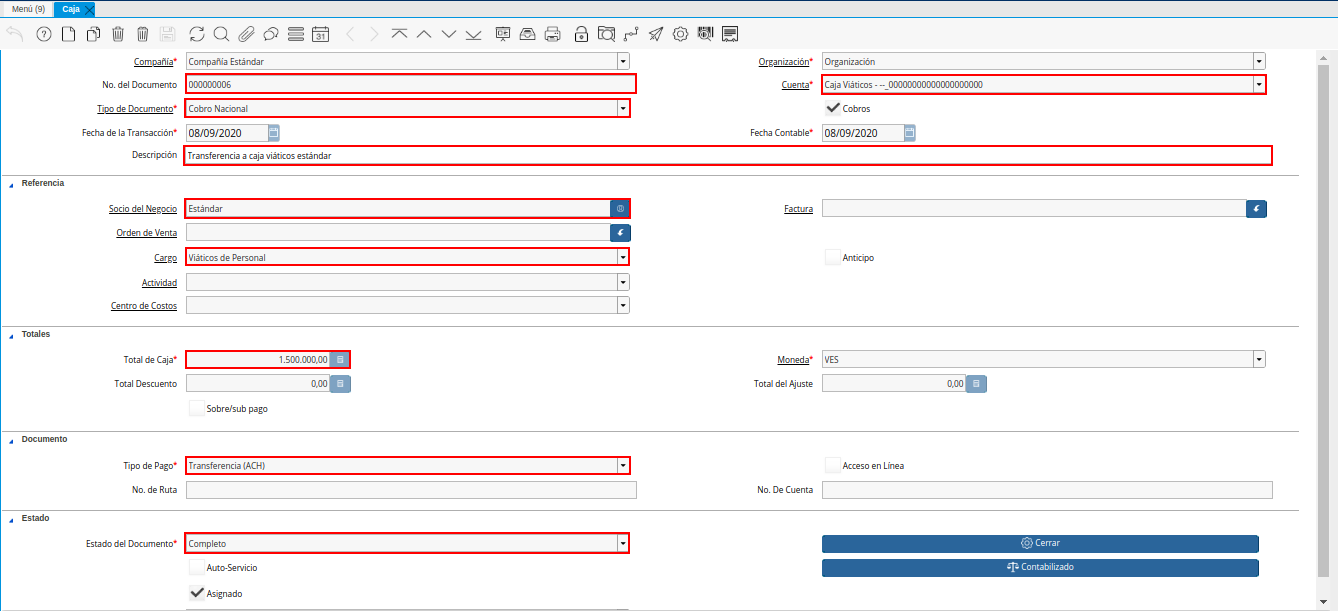Switch to the Menú (9) tab

(x=28, y=9)
